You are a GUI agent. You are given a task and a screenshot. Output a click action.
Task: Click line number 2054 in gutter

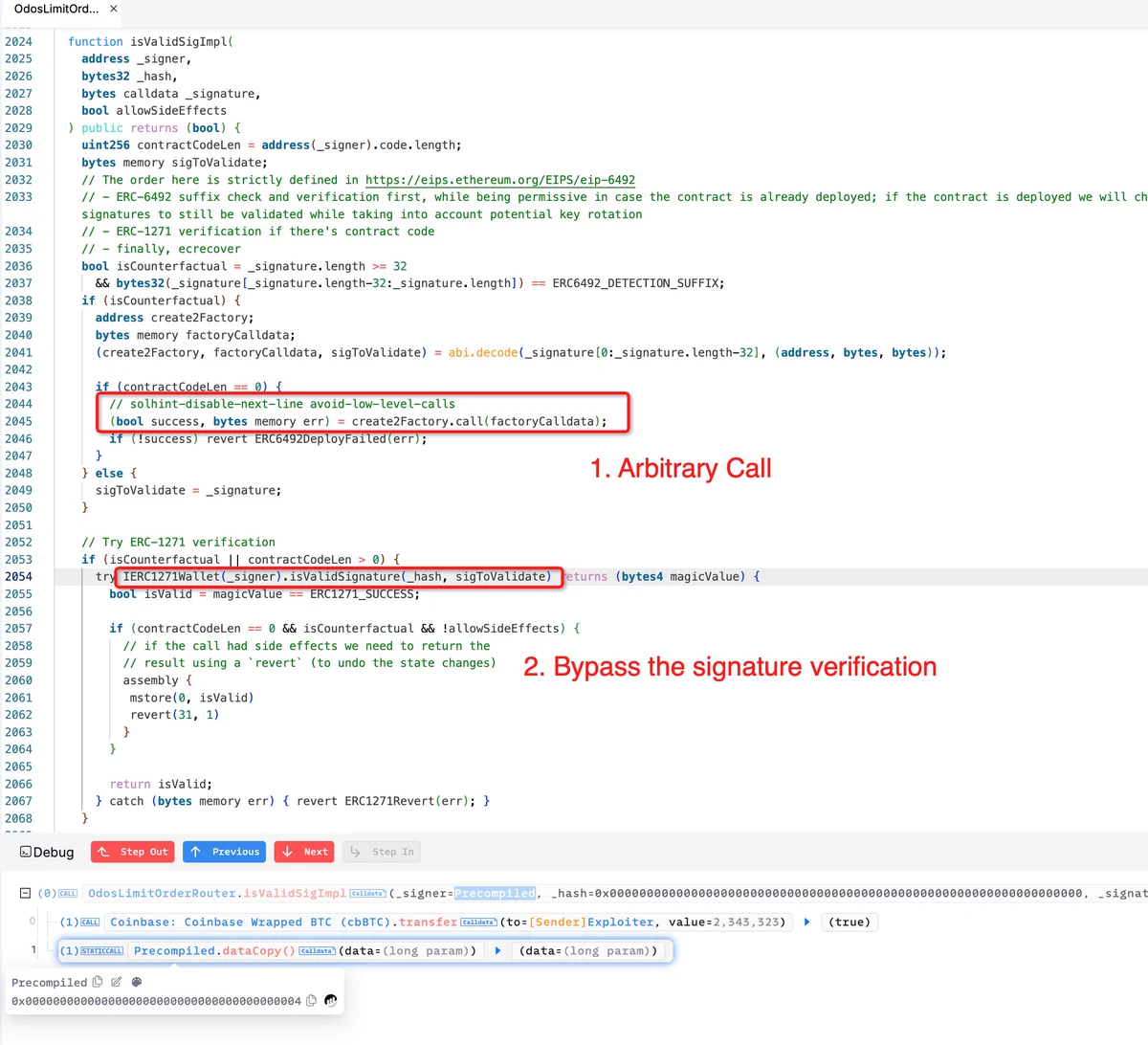[18, 577]
